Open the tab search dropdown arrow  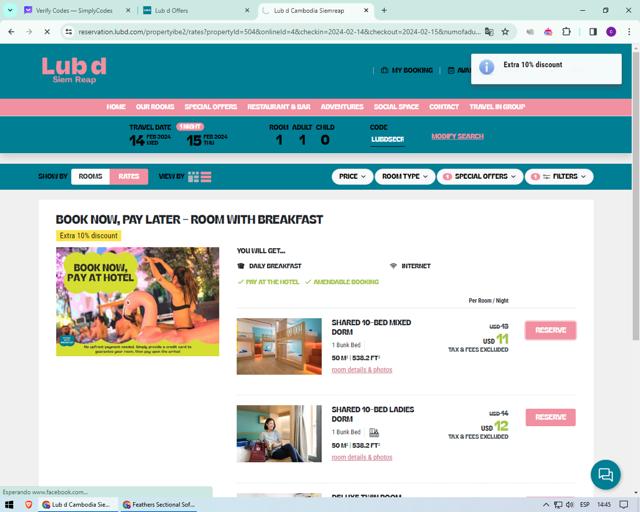tap(10, 11)
